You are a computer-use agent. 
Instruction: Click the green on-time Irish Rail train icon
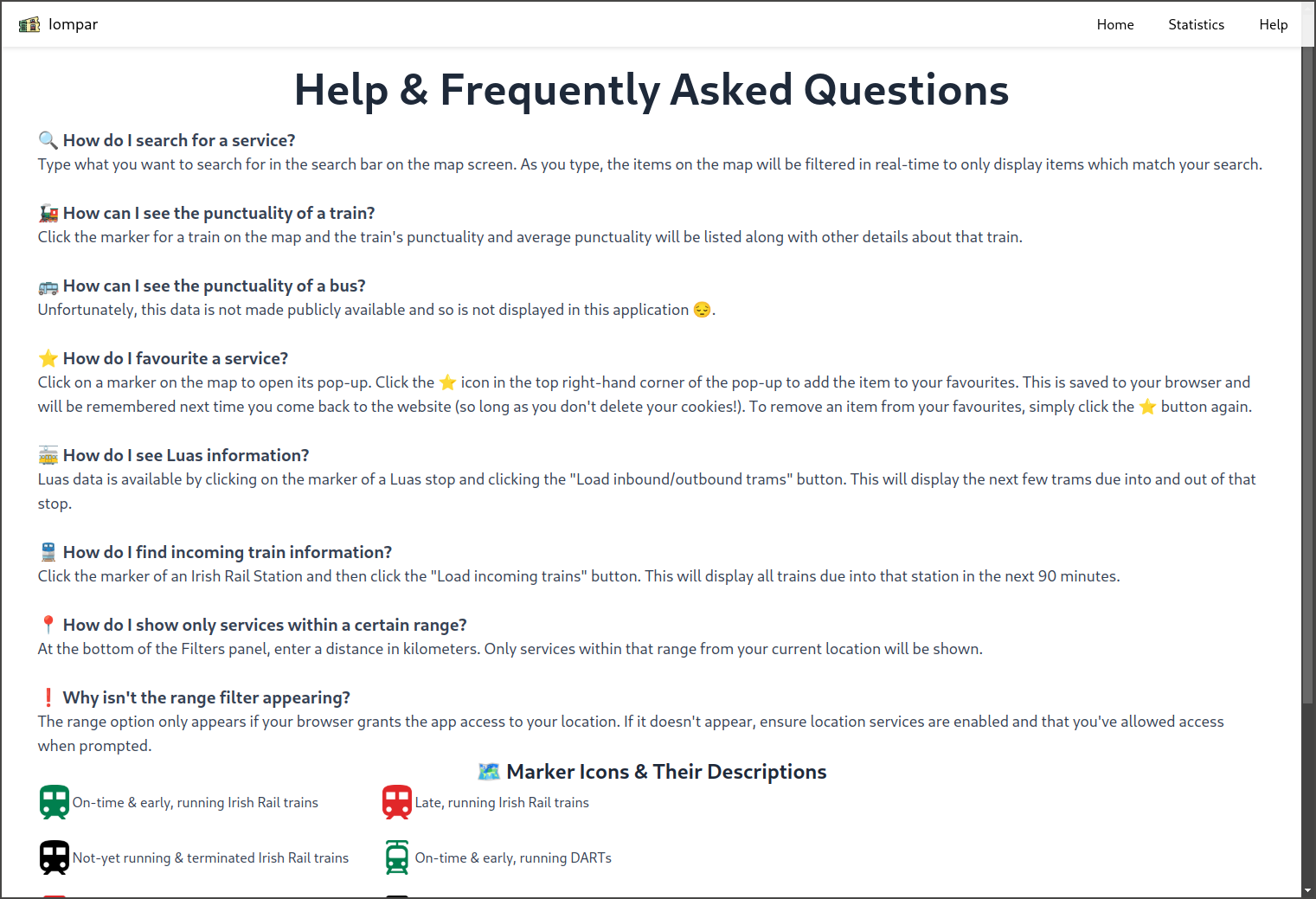(x=55, y=802)
